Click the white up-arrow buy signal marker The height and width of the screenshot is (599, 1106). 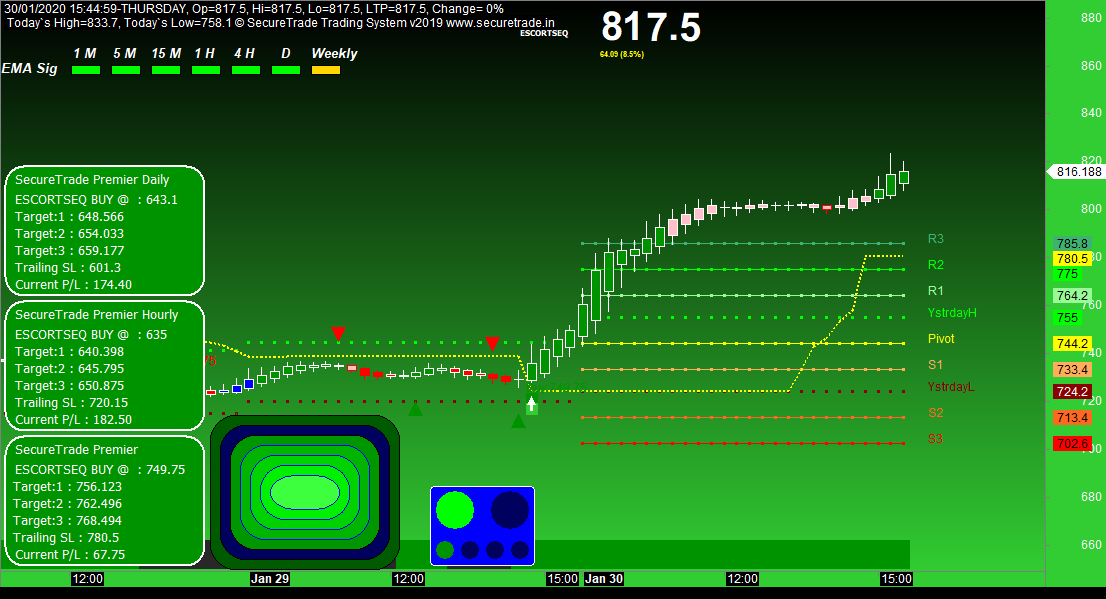[x=532, y=405]
